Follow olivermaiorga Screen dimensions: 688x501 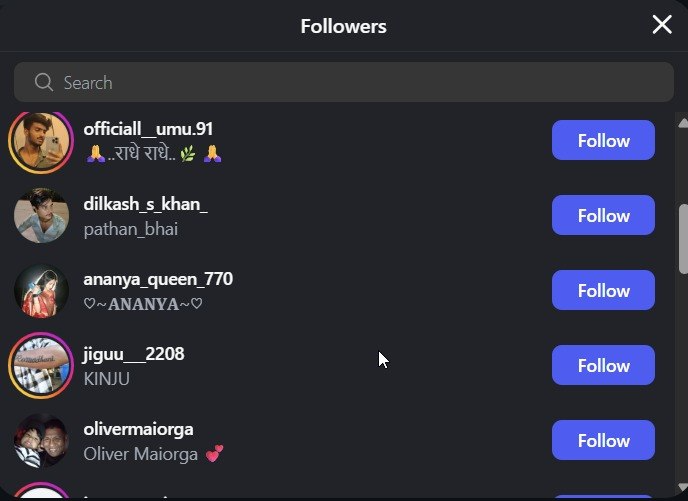pos(603,440)
